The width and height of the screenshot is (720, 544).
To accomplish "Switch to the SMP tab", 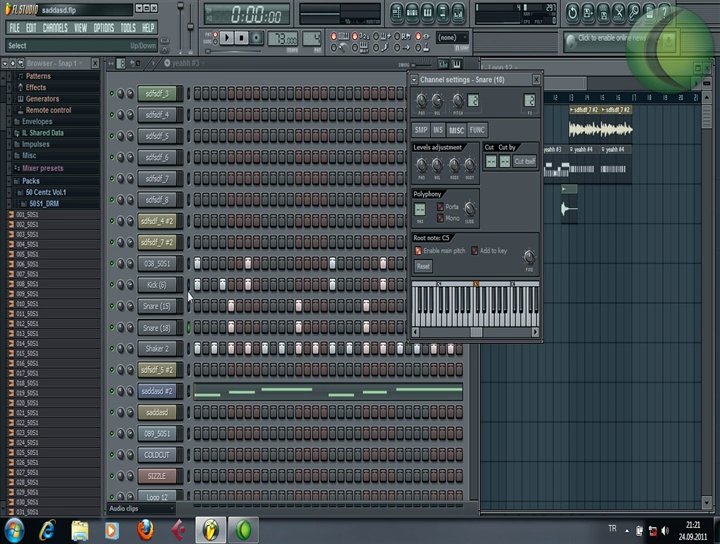I will (421, 130).
